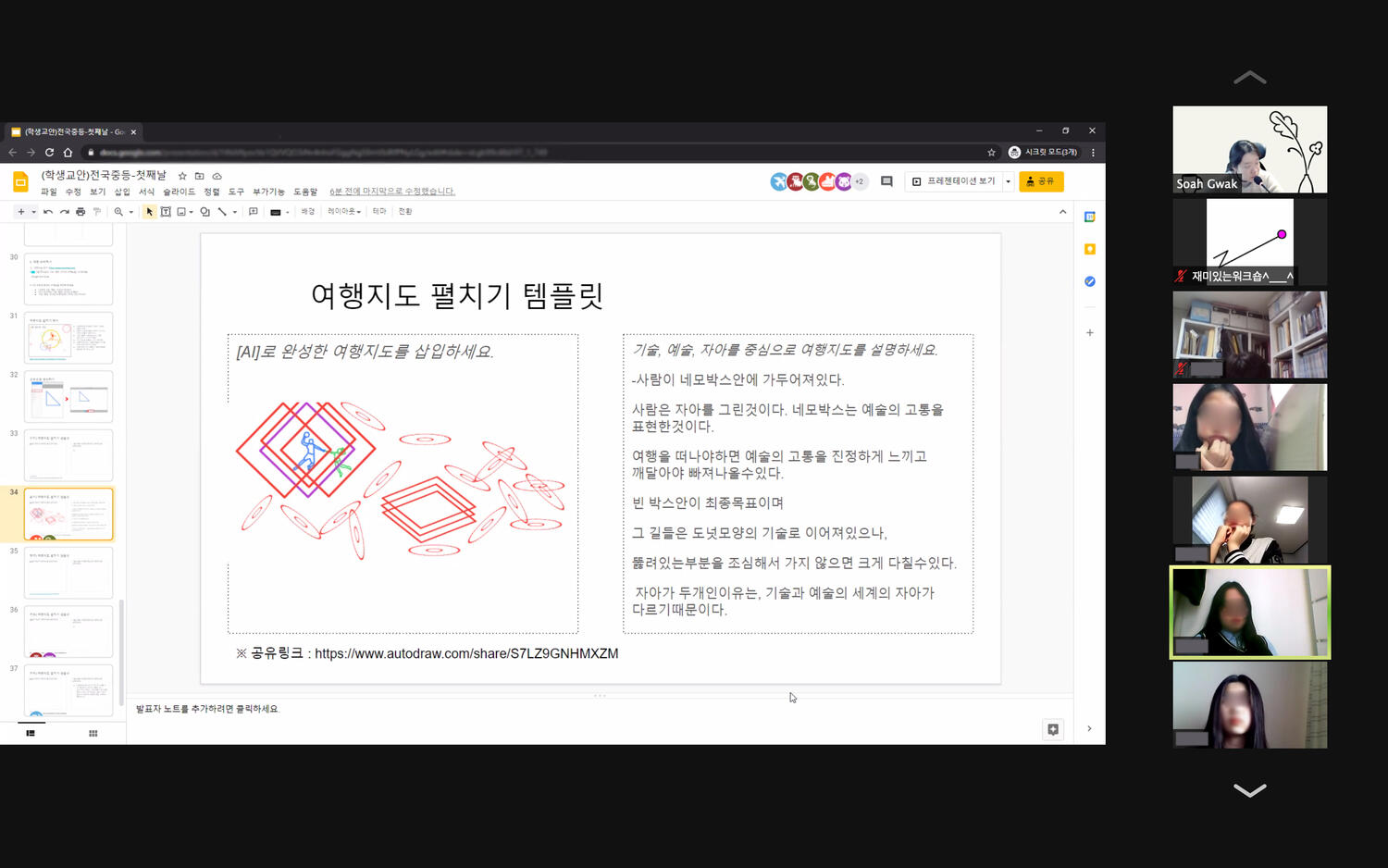
Task: Show earlier participants with the video panel up arrow
Action: (x=1250, y=78)
